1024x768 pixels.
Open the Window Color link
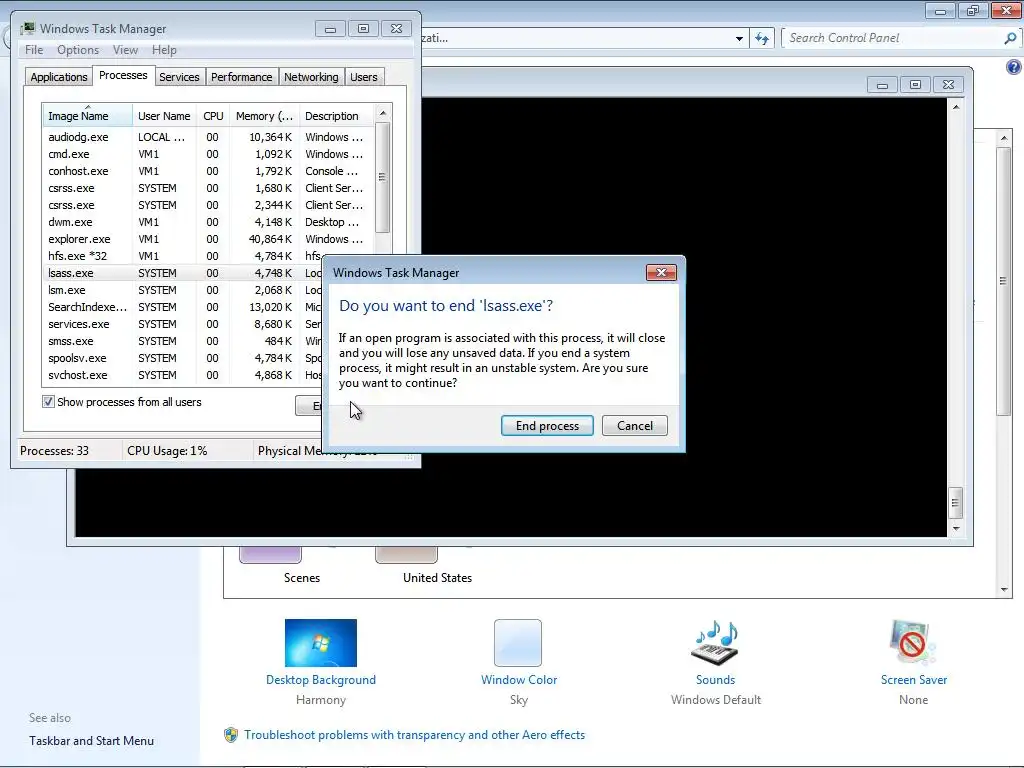[519, 680]
